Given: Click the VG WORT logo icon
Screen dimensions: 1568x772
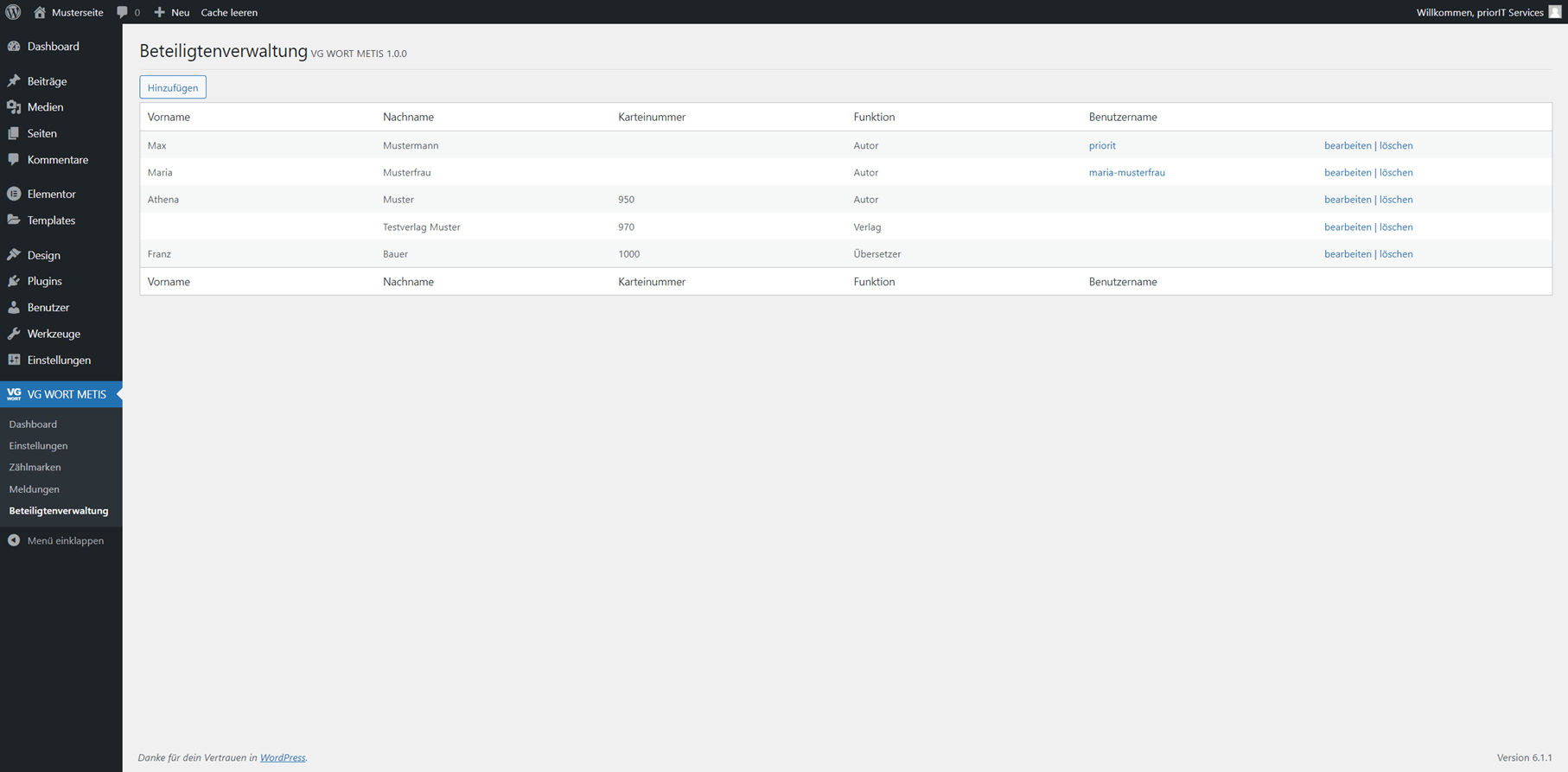Looking at the screenshot, I should coord(14,394).
